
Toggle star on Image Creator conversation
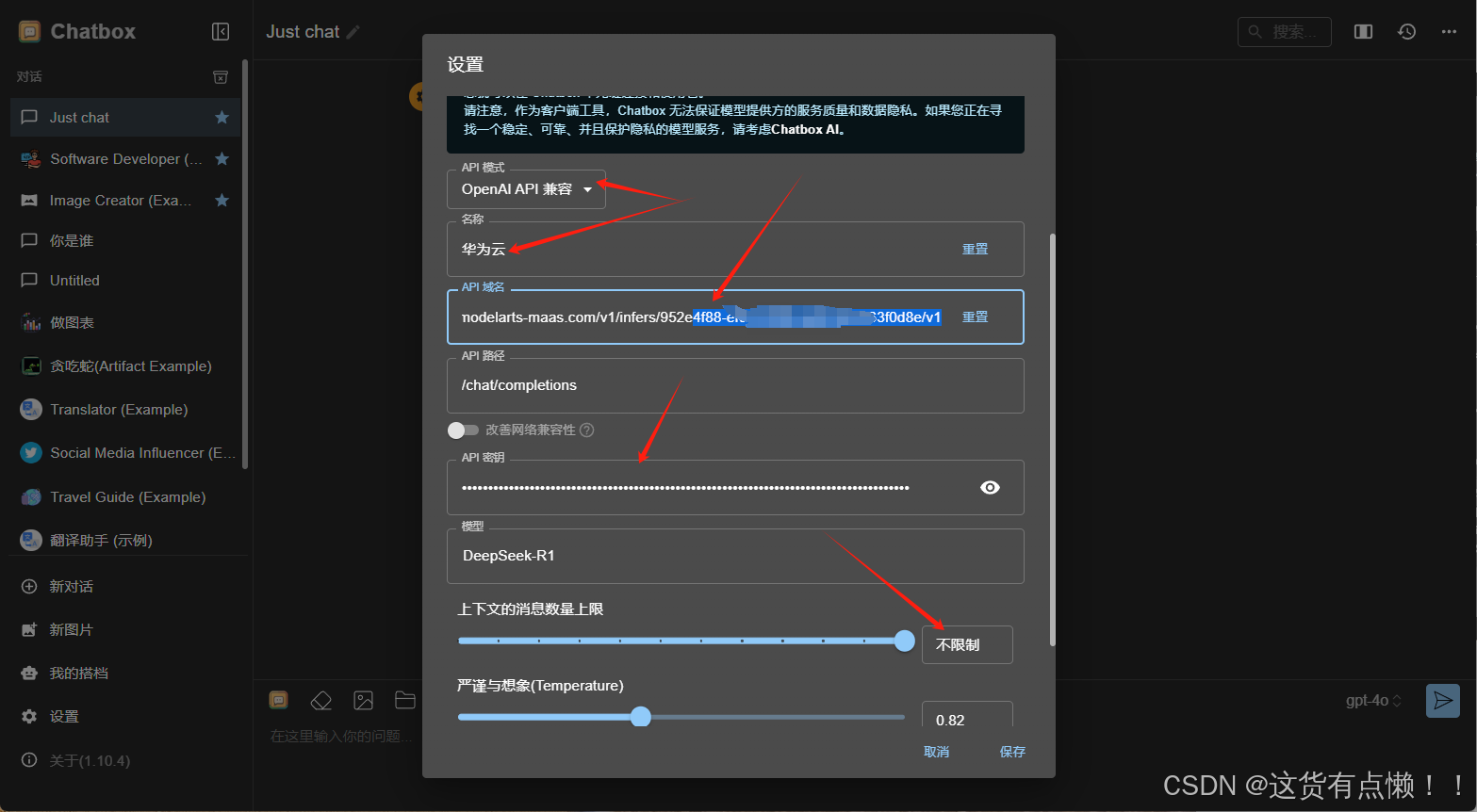[222, 201]
